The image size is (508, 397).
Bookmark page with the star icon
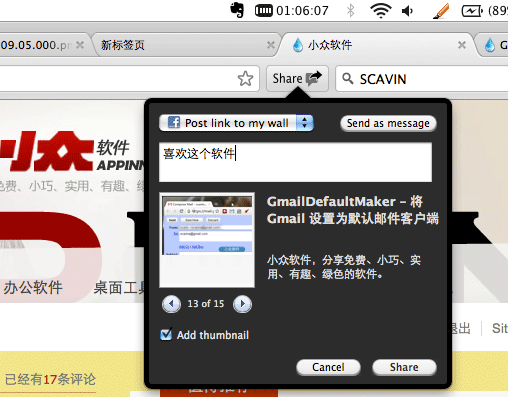coord(245,79)
